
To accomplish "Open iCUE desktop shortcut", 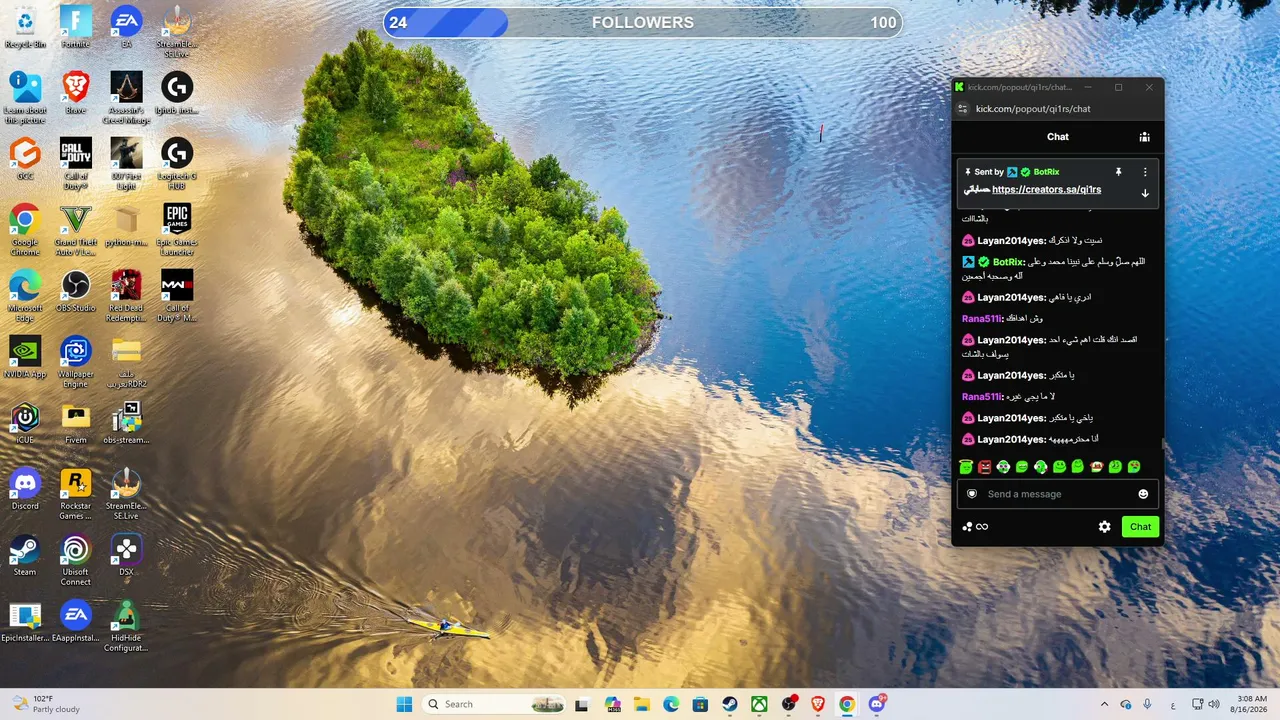I will click(x=25, y=423).
